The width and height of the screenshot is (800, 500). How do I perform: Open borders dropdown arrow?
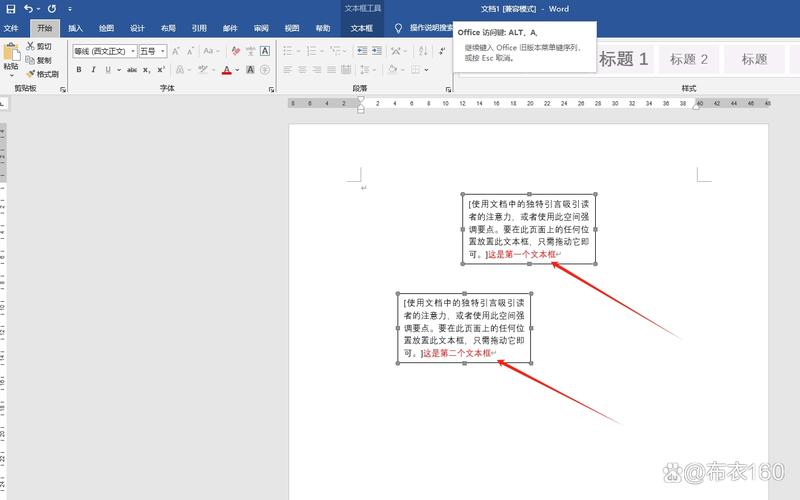click(427, 70)
